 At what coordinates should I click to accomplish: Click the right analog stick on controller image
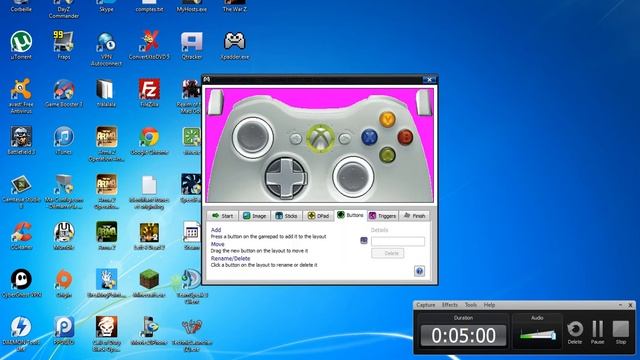point(353,178)
